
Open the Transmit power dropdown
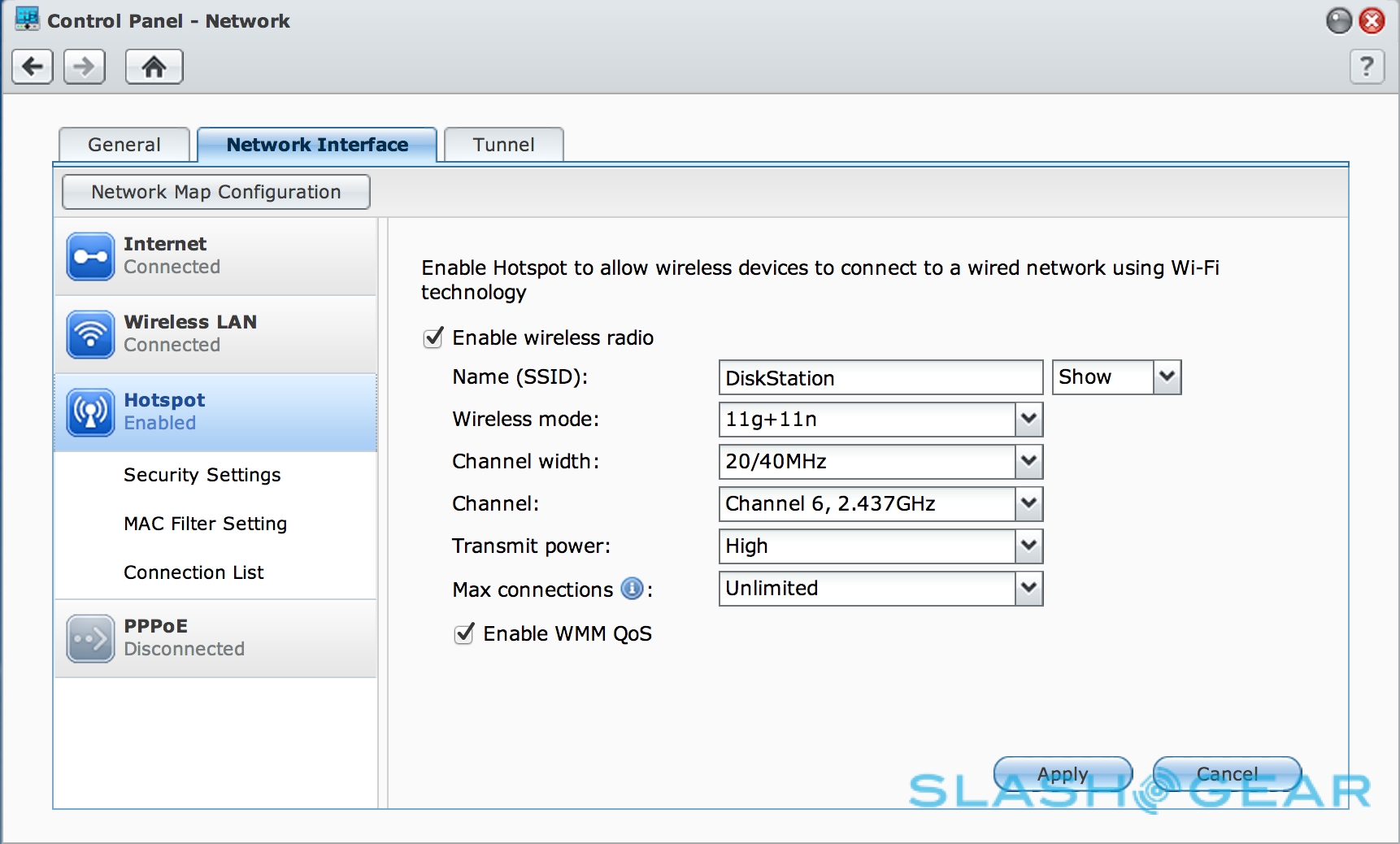1028,546
